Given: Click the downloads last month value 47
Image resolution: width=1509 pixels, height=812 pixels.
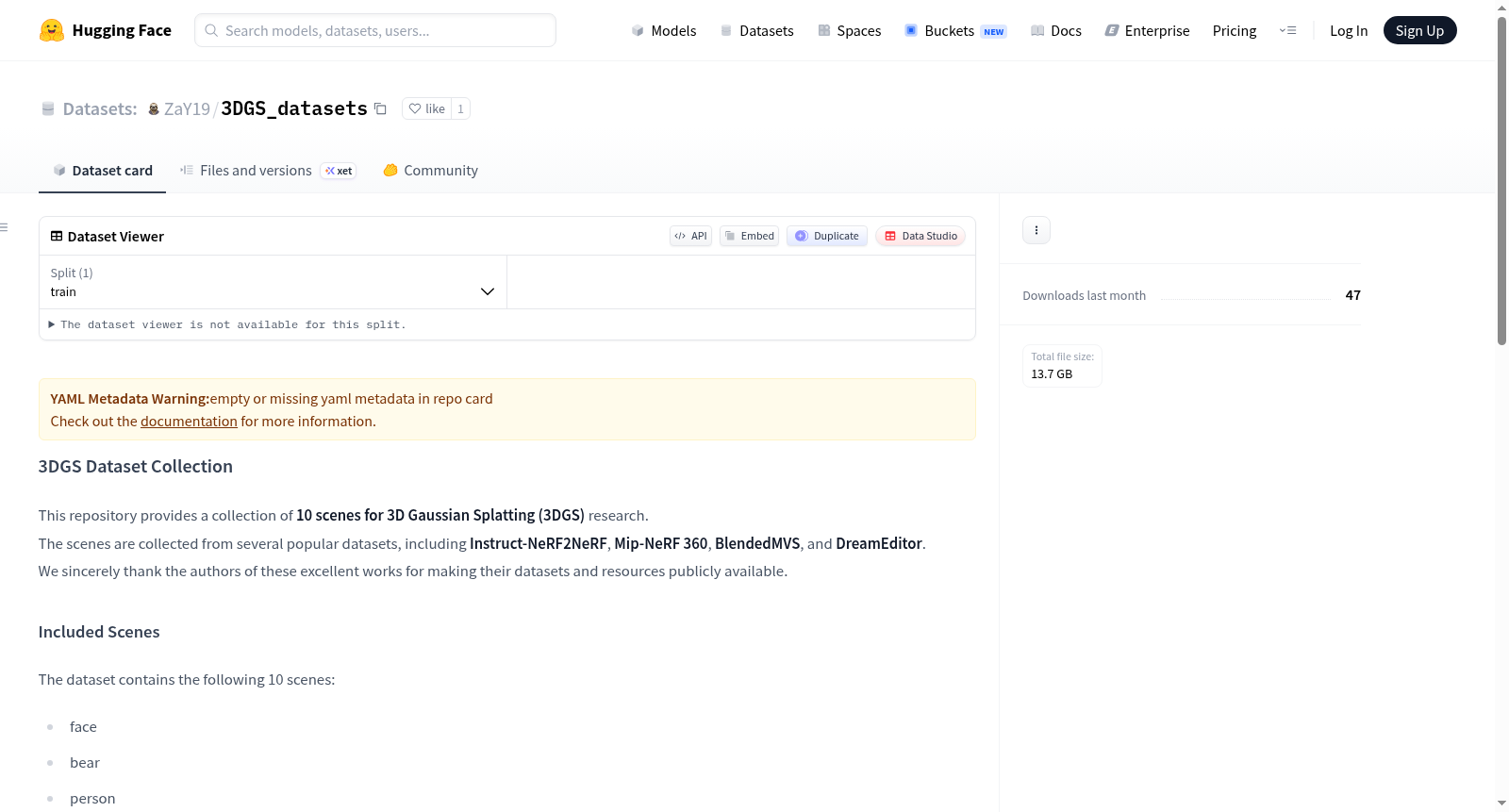Looking at the screenshot, I should click(x=1352, y=295).
